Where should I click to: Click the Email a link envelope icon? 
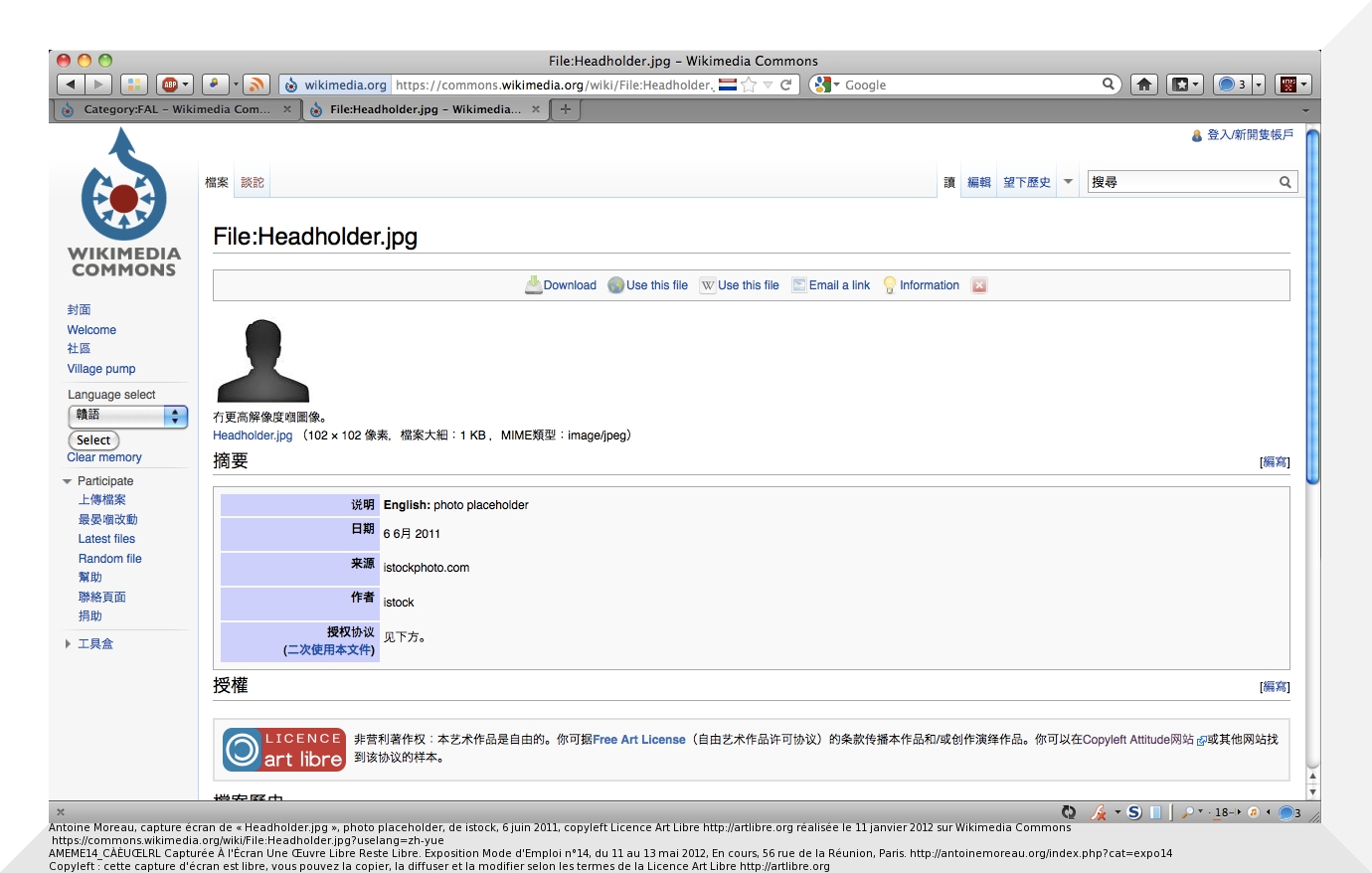[799, 285]
